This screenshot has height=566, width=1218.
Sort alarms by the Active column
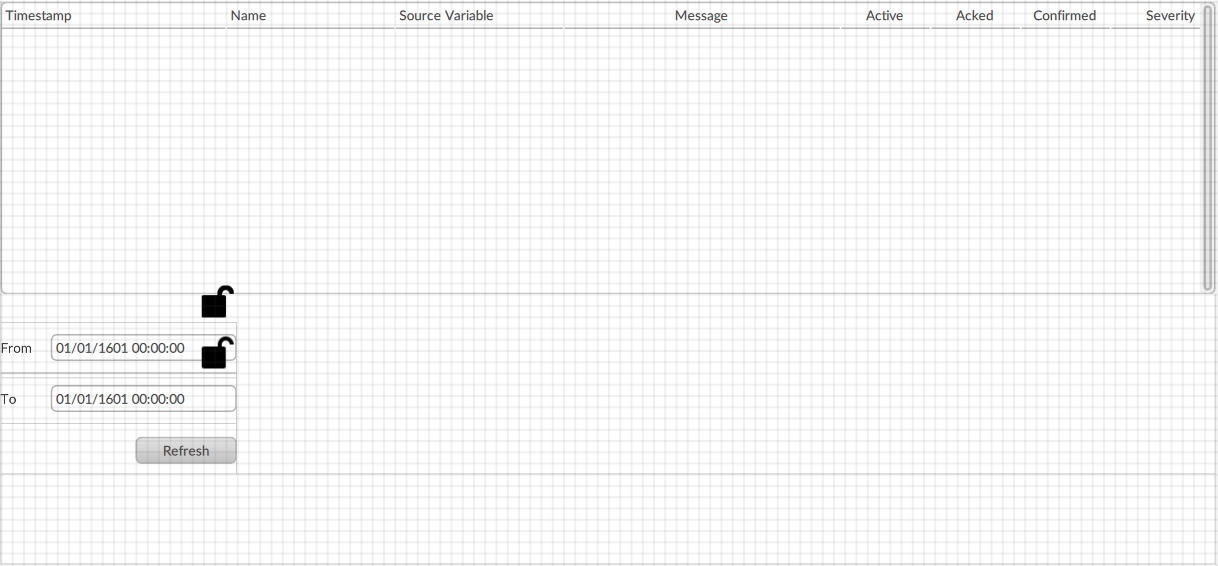coord(885,16)
